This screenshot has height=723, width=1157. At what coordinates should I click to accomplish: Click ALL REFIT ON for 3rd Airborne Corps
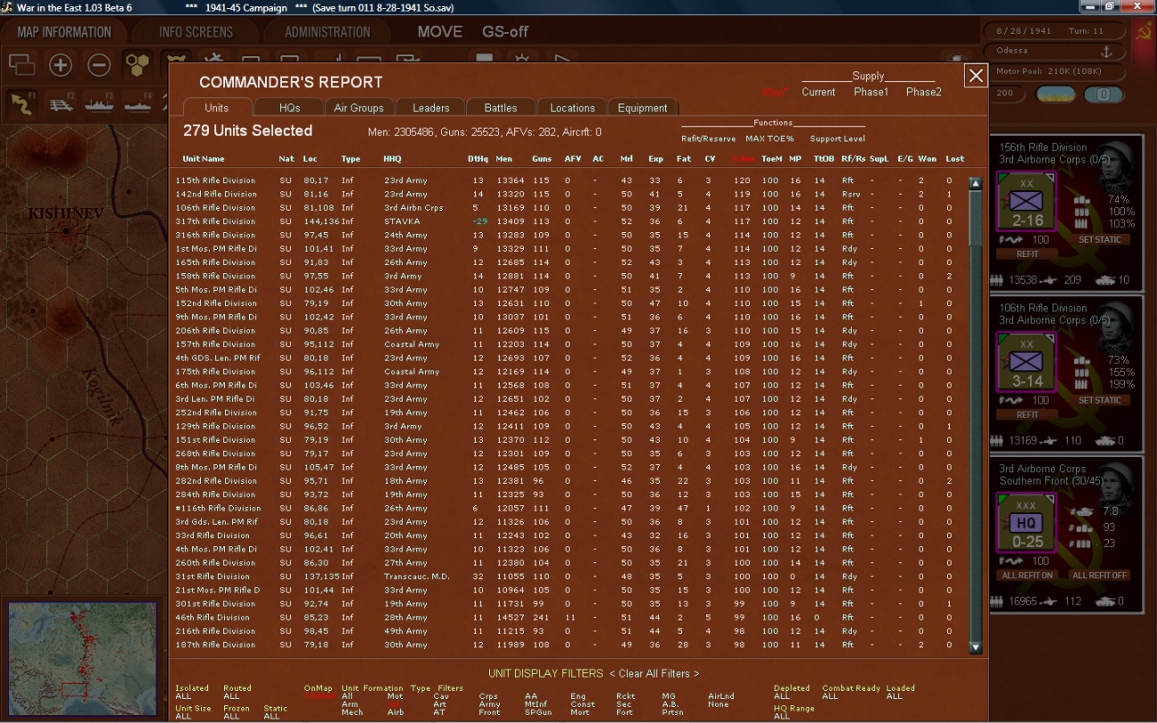coord(1027,575)
